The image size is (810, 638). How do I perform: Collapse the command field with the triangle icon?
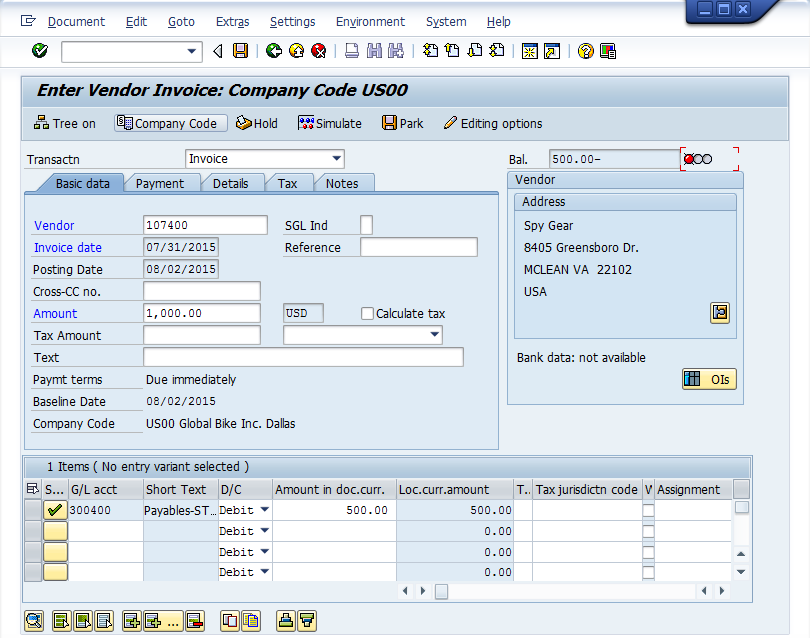tap(217, 51)
